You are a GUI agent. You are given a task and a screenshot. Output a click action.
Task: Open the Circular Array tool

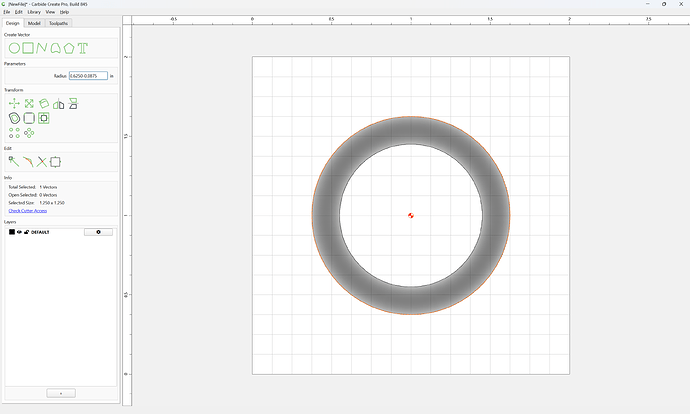pyautogui.click(x=29, y=133)
